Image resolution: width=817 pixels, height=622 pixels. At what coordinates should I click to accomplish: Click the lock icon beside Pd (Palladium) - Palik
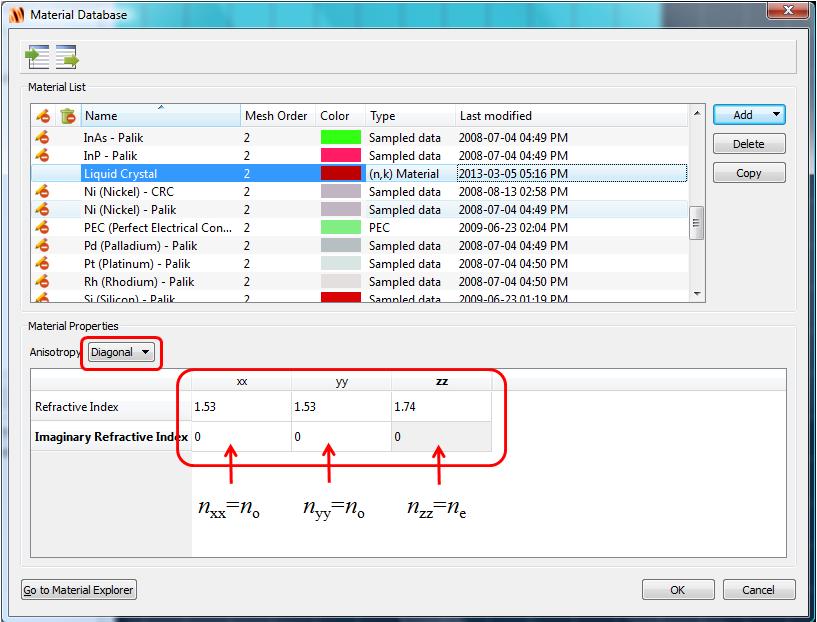coord(42,245)
